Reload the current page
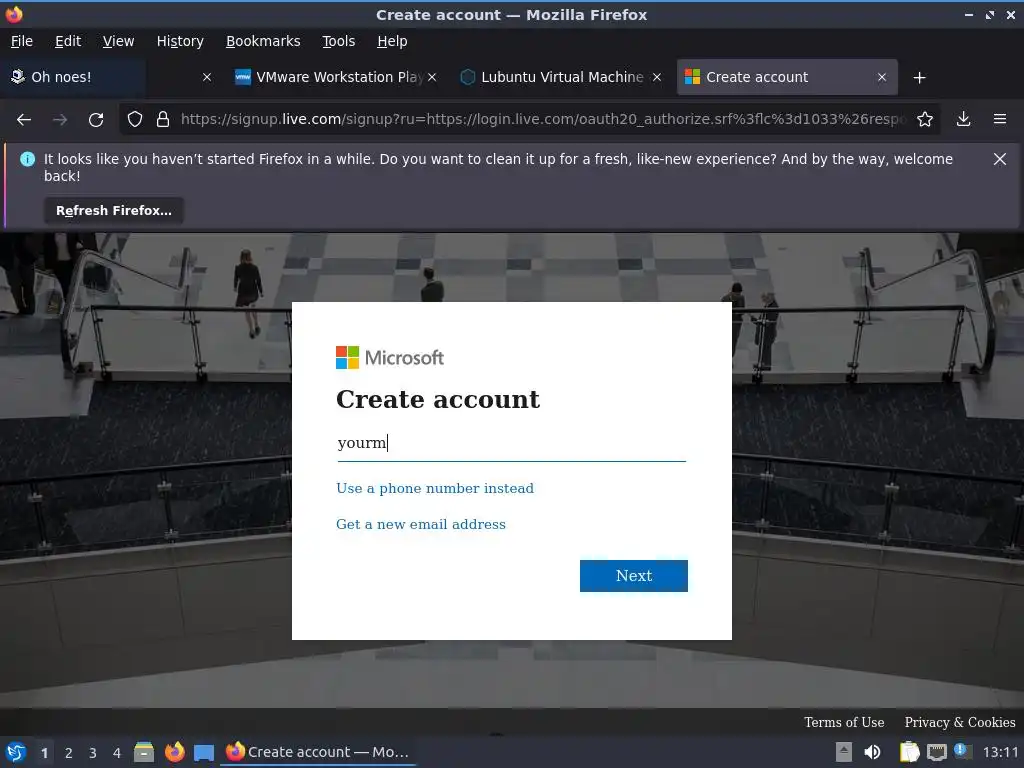 click(x=96, y=120)
